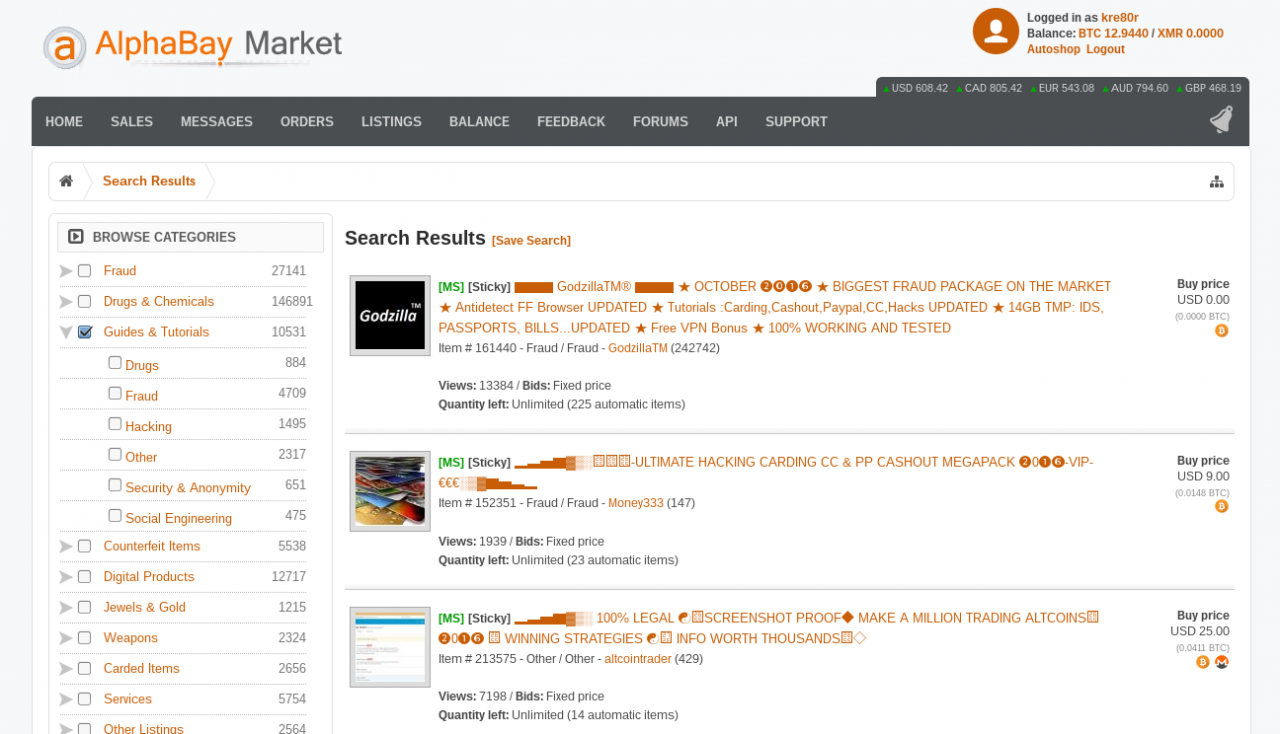
Task: Click the Monero icon on the altcoin listing
Action: pos(1222,662)
